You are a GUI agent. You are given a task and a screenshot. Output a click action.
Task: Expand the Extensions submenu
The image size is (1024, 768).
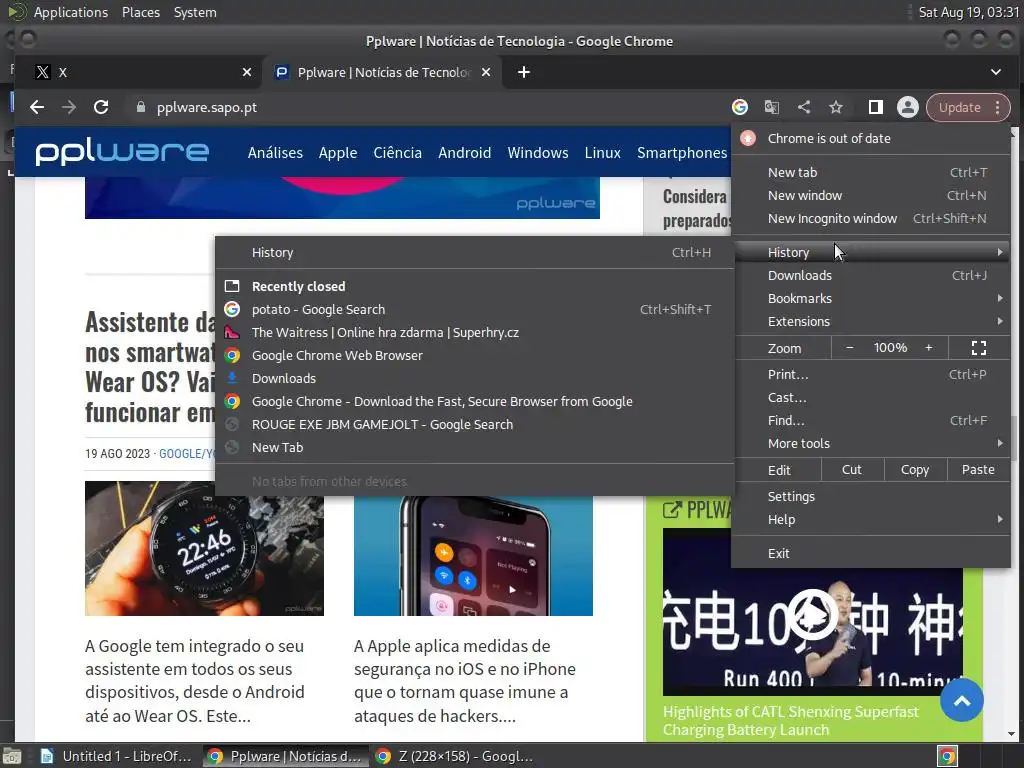[871, 321]
